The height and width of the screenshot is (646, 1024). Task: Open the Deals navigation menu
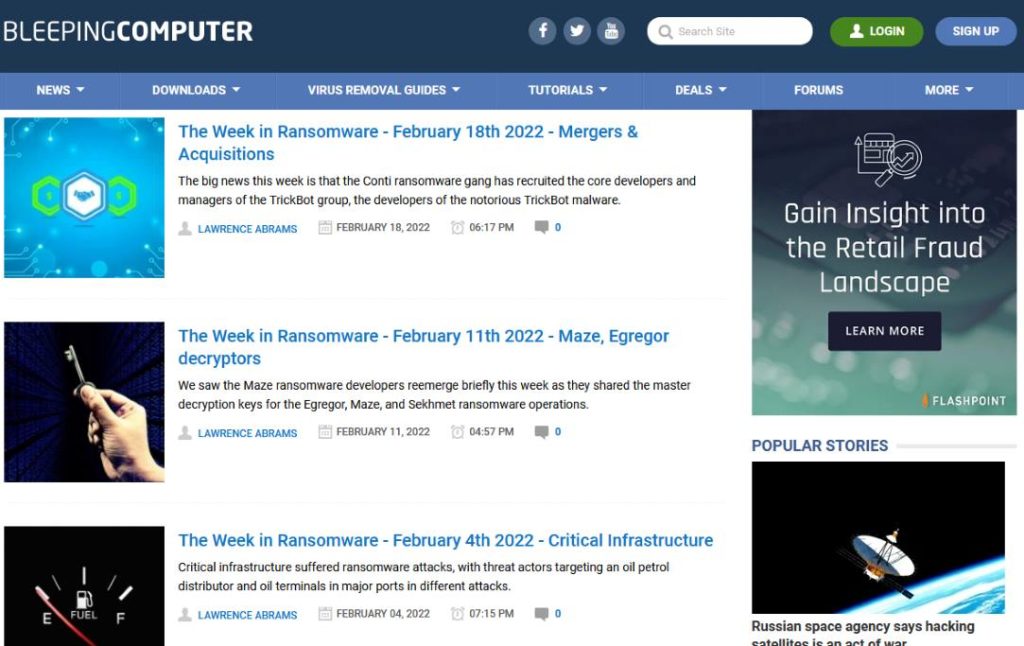coord(700,90)
